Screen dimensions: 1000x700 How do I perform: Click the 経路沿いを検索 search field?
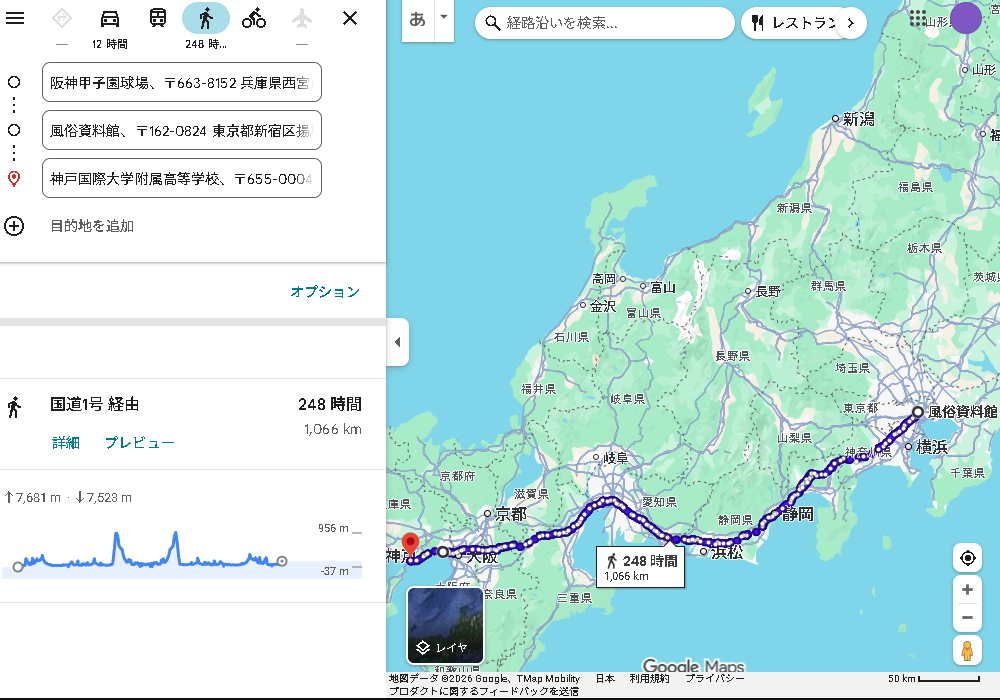click(x=610, y=23)
